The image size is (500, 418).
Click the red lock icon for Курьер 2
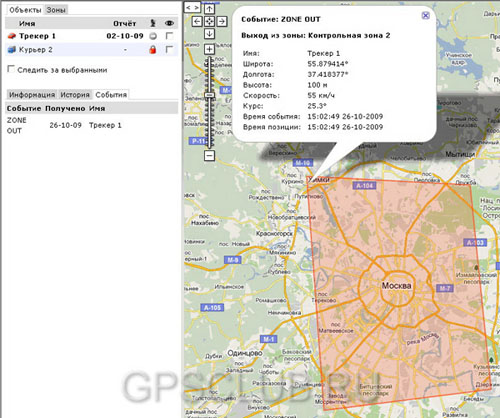pyautogui.click(x=153, y=50)
